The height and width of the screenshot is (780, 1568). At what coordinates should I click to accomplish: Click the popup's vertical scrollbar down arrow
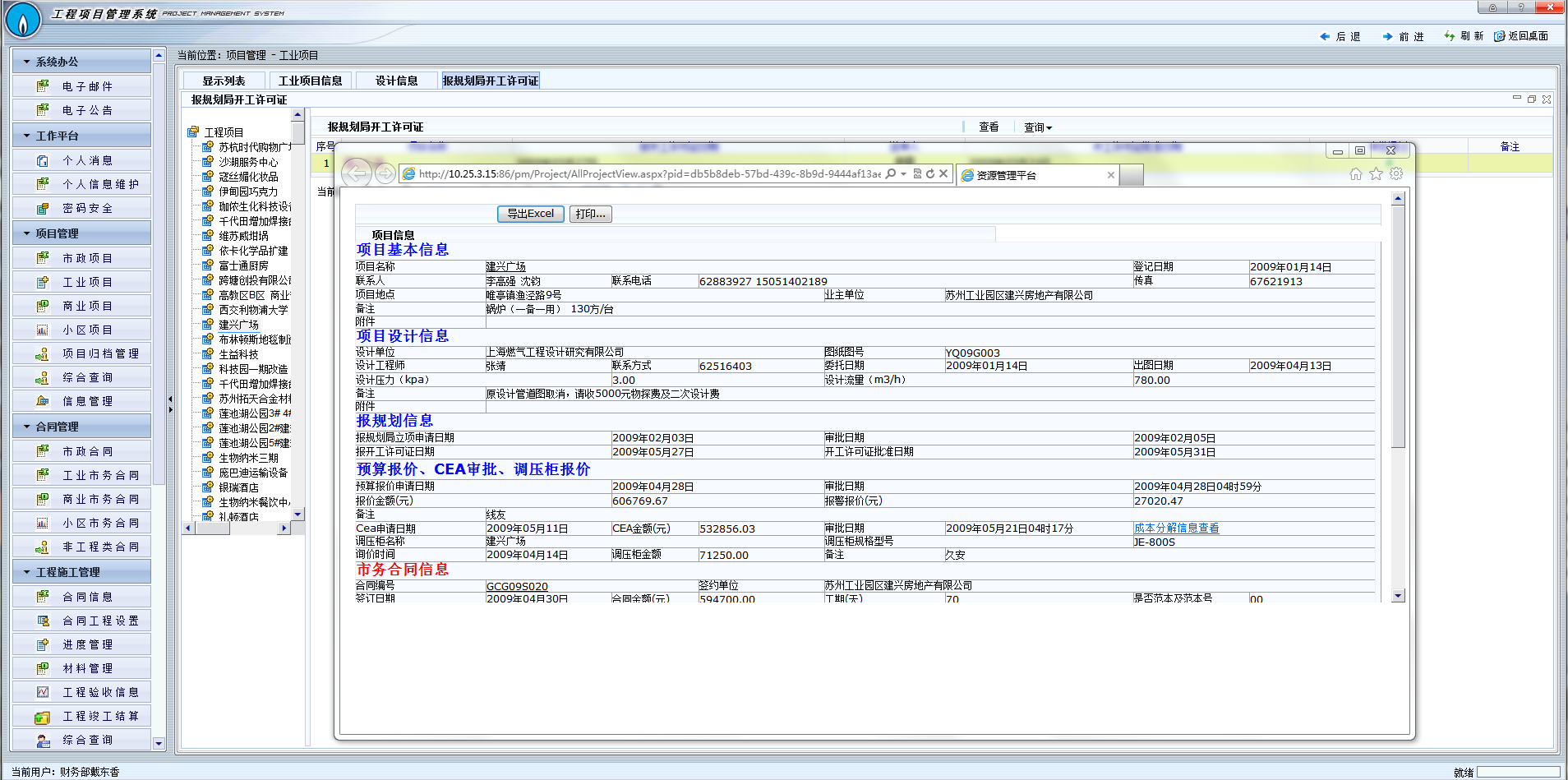tap(1398, 596)
